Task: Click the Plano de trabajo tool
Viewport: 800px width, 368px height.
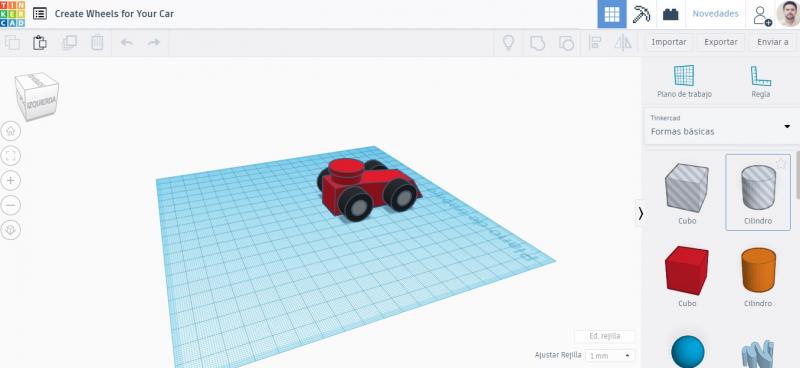Action: click(684, 82)
